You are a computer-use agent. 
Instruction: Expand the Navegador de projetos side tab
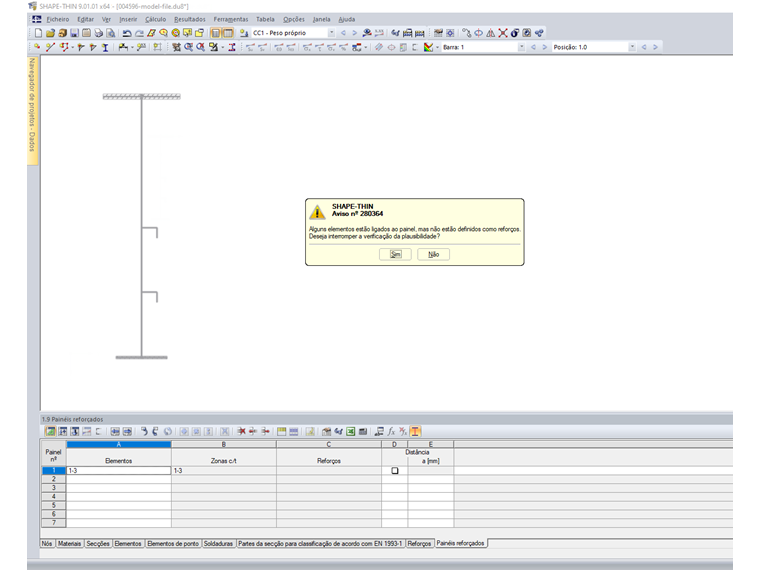point(32,111)
